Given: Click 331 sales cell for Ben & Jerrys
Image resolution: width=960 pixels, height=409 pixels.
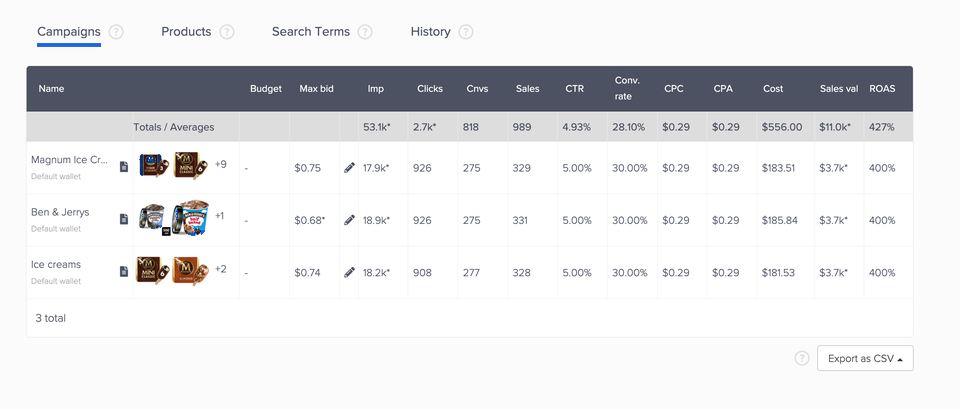Looking at the screenshot, I should coord(520,220).
